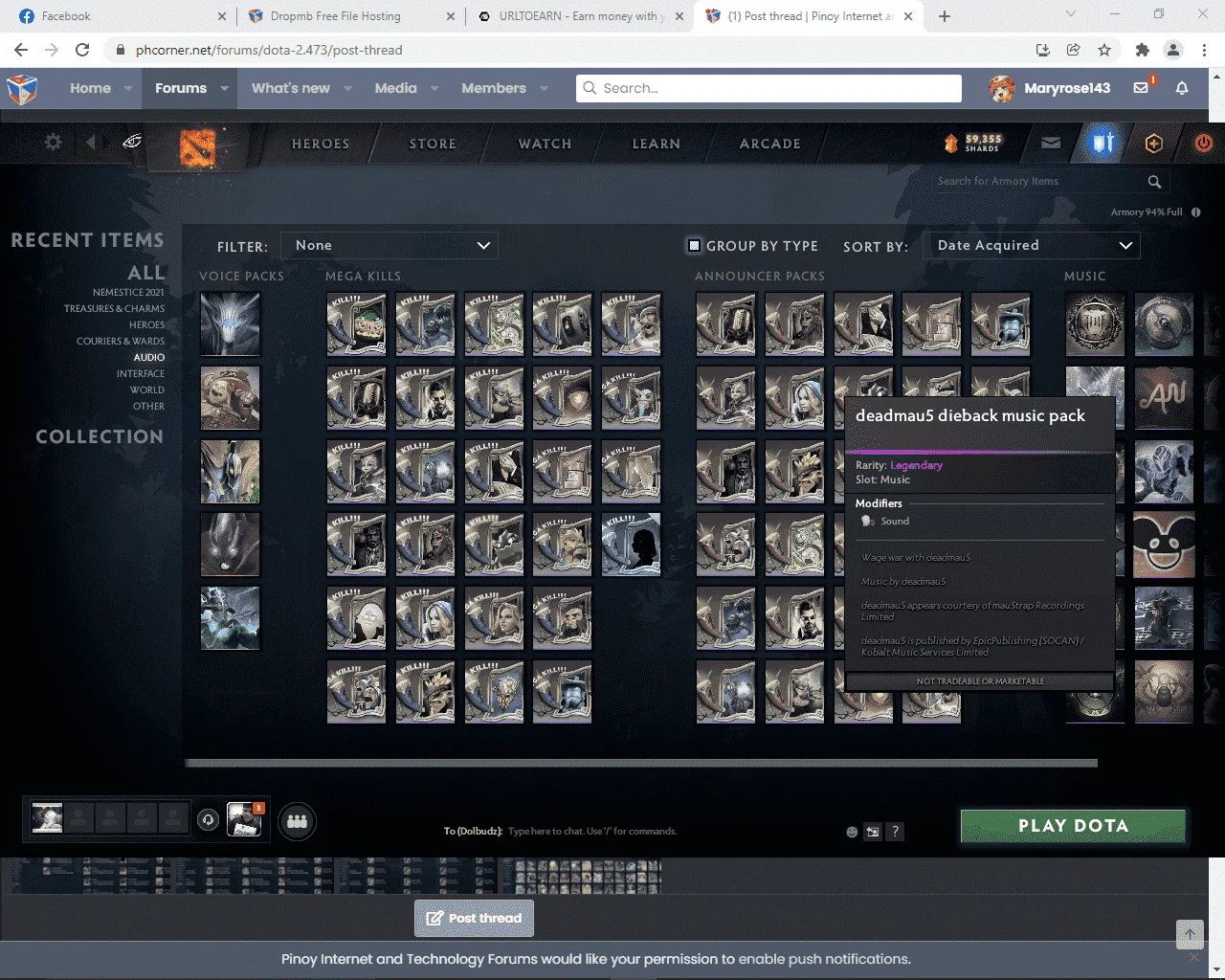Open the Sort By Date Acquired dropdown

(1032, 246)
